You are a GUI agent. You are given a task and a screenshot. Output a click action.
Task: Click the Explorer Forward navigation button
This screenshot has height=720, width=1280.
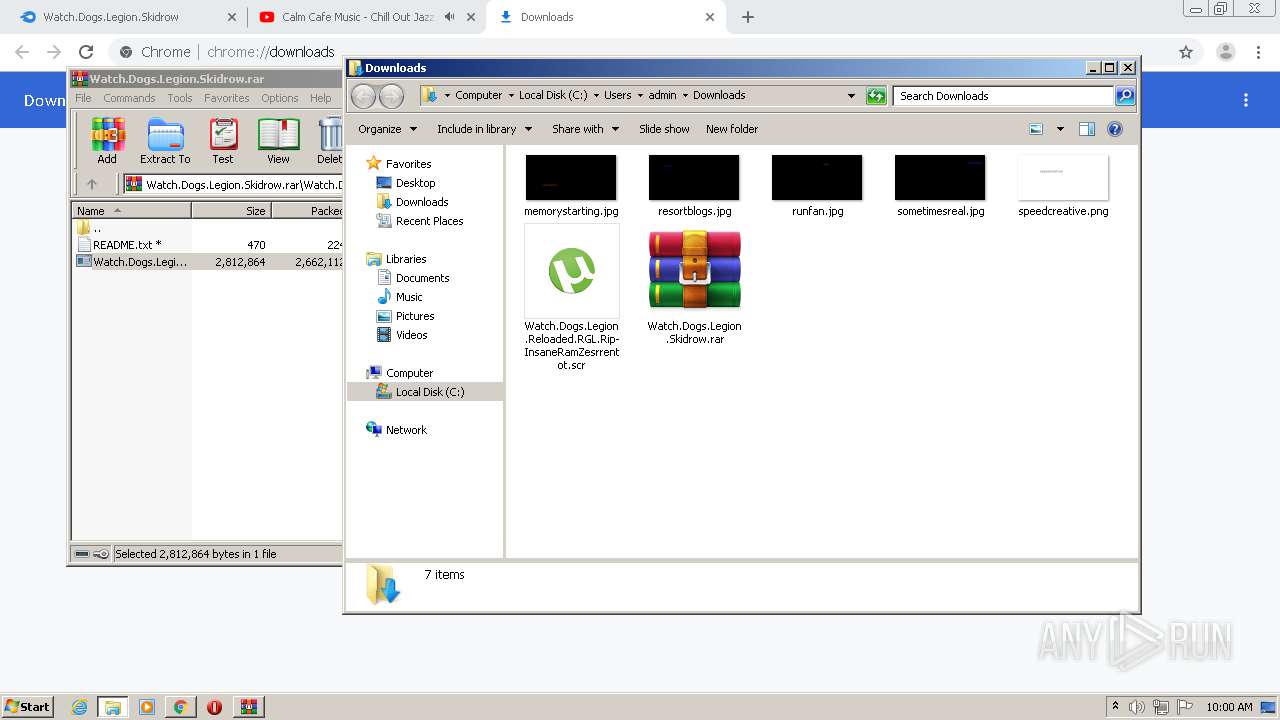[392, 96]
